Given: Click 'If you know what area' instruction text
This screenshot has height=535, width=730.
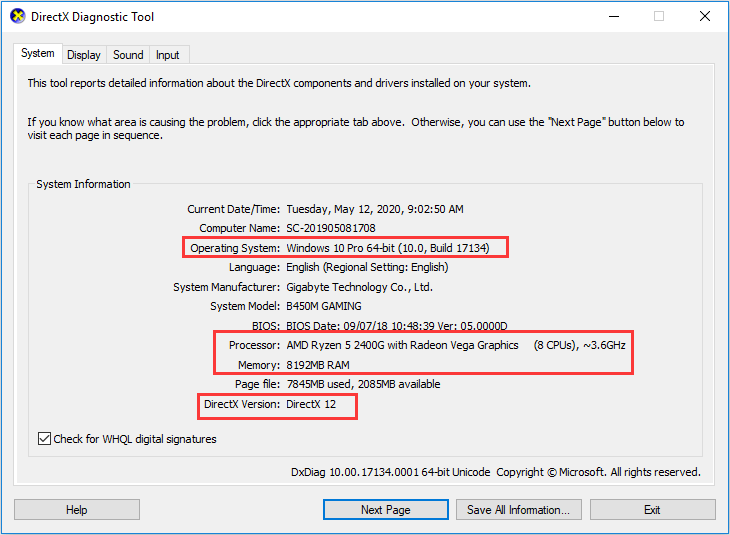Looking at the screenshot, I should [356, 129].
